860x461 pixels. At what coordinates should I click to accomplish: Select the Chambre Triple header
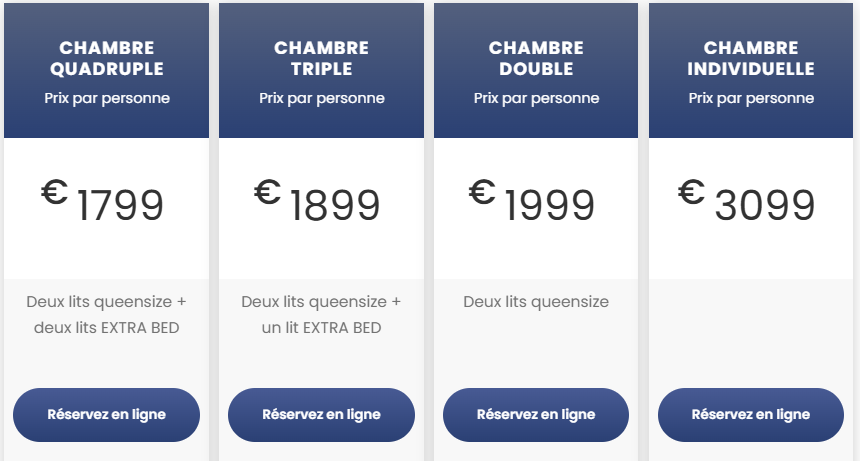tap(321, 58)
